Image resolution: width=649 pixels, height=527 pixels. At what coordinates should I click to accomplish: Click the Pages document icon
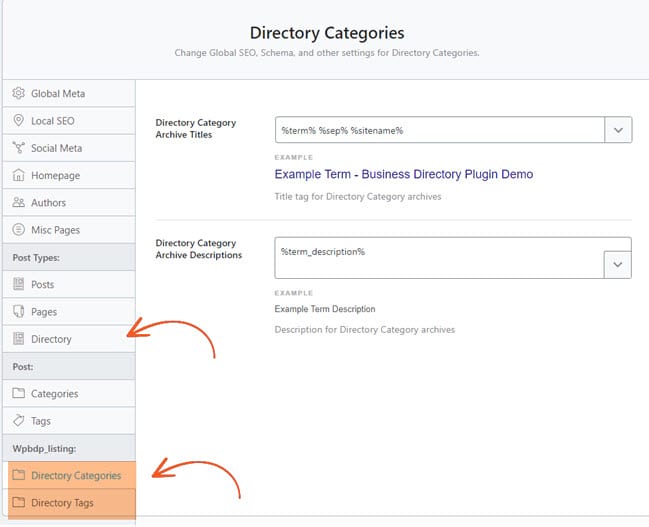[x=18, y=311]
